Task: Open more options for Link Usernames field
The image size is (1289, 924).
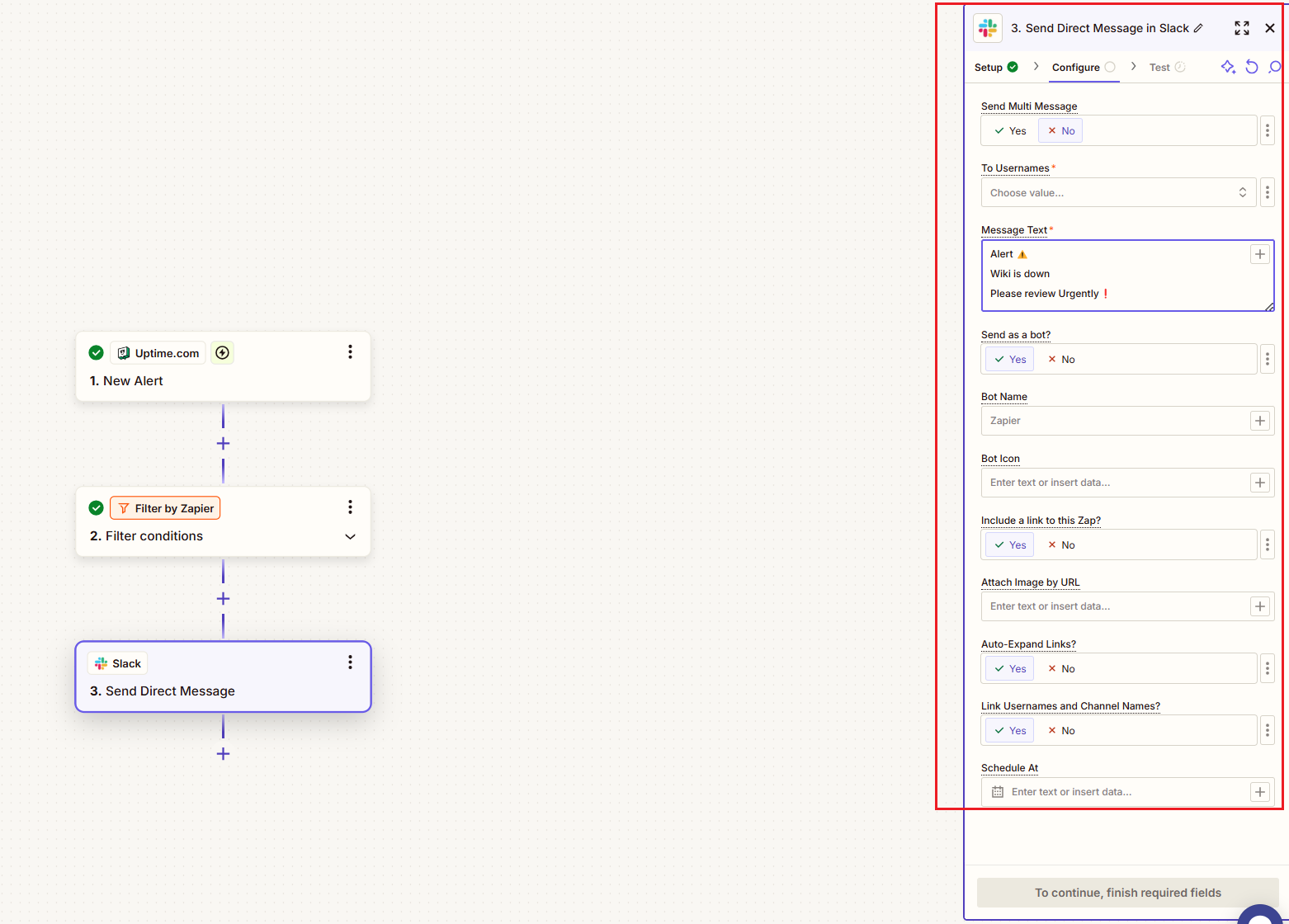Action: click(x=1268, y=730)
